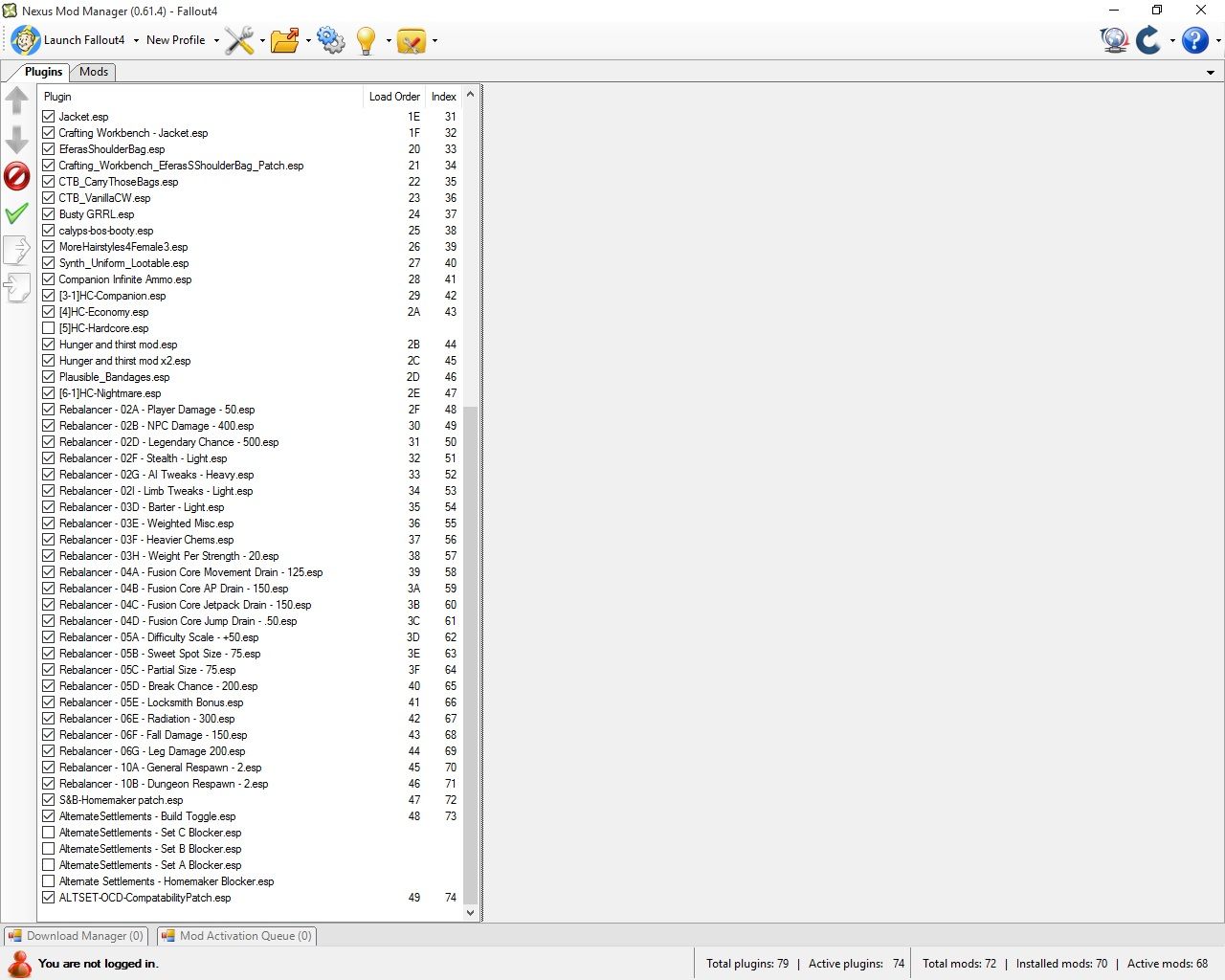
Task: Click the 'You are not logged in.' status text
Action: coord(99,964)
